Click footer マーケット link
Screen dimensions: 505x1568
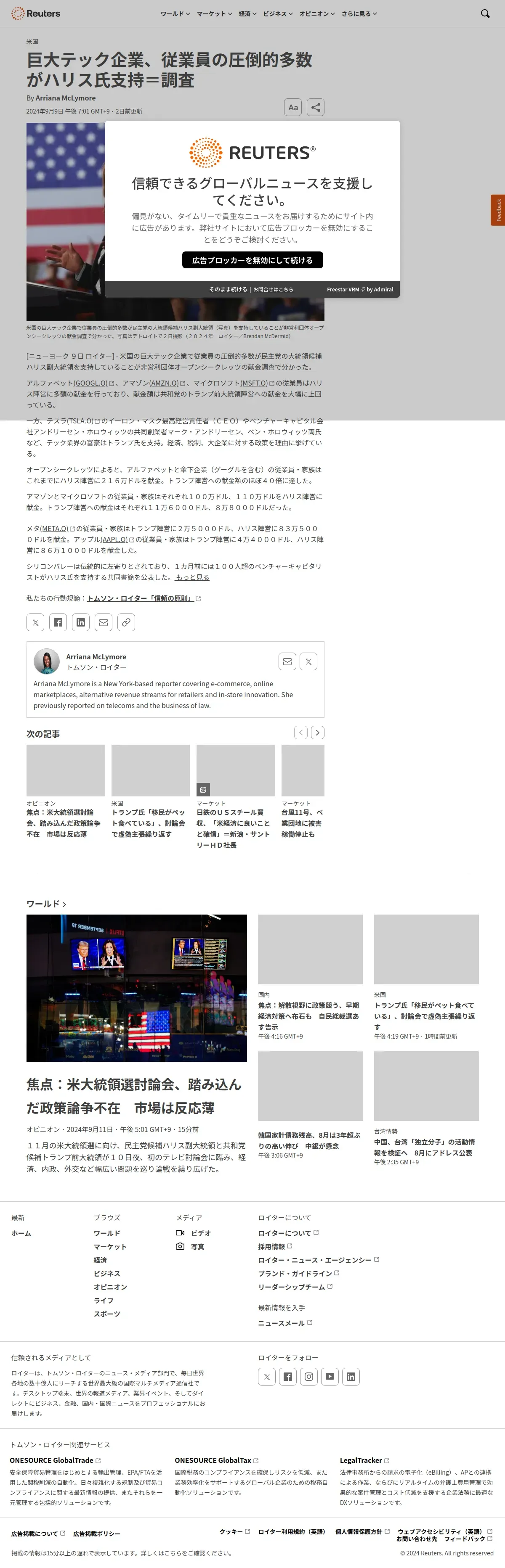[x=110, y=1246]
